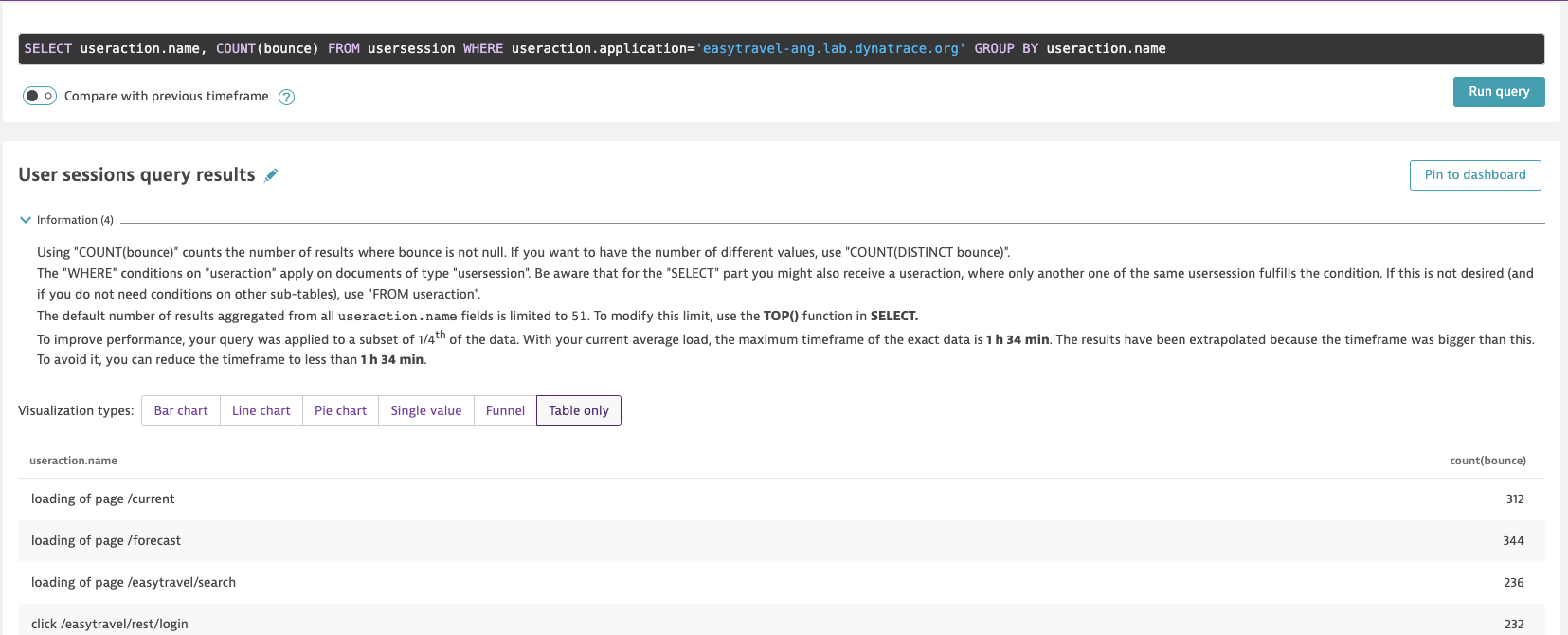Select the Funnel visualization
The height and width of the screenshot is (635, 1568).
tap(505, 410)
